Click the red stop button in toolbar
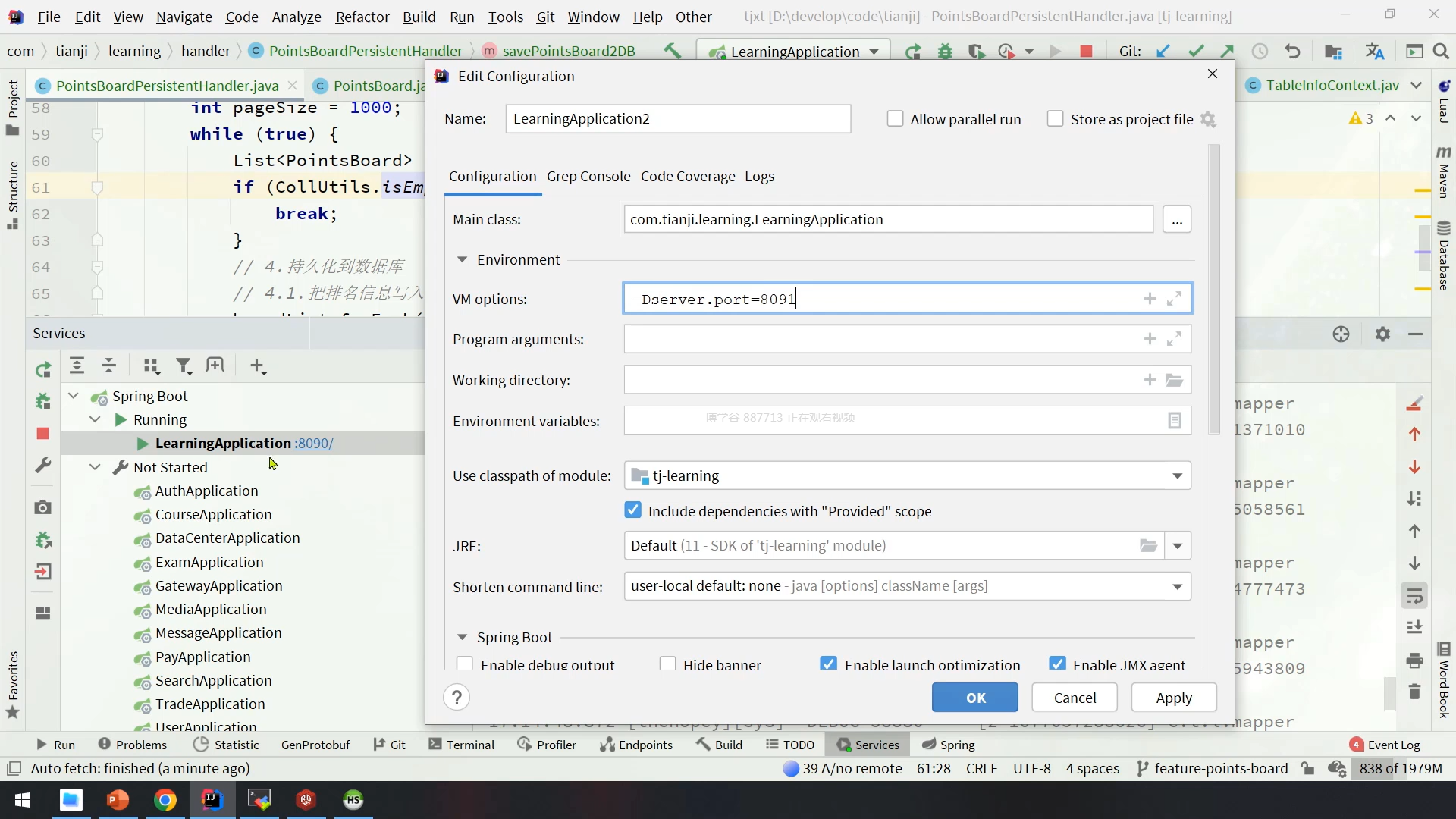The image size is (1456, 819). pyautogui.click(x=1086, y=52)
